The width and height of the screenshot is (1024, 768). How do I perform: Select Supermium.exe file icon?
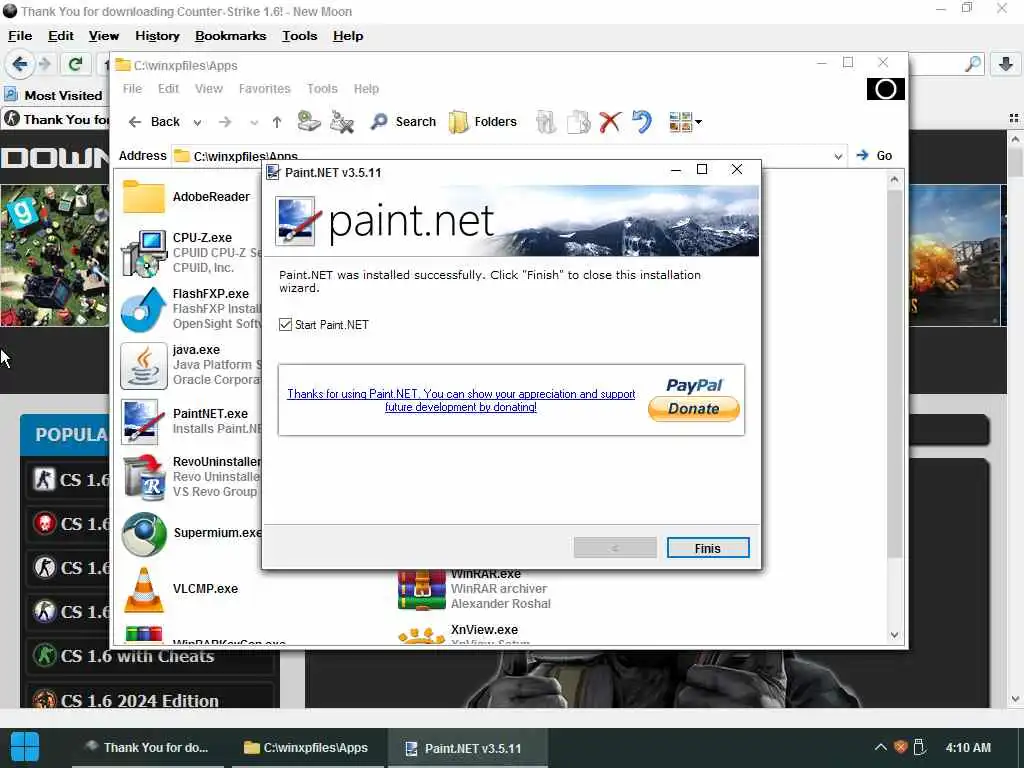coord(144,534)
